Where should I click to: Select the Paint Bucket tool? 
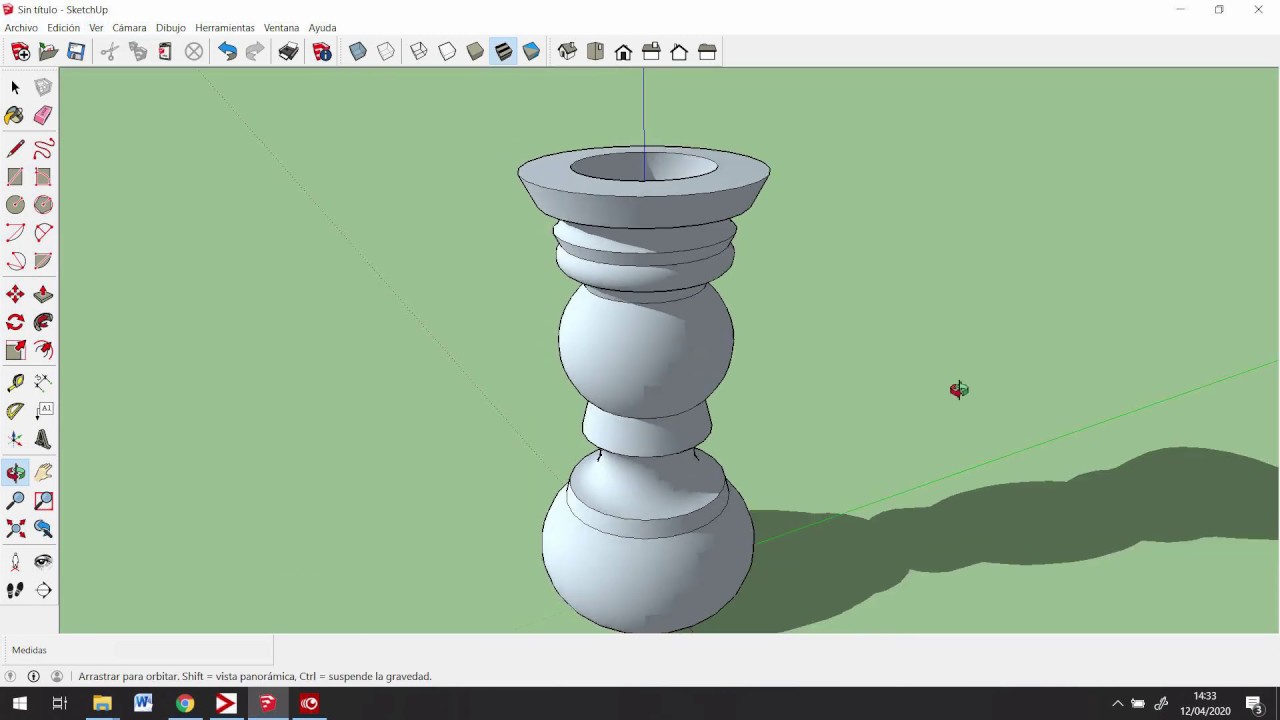[x=15, y=116]
